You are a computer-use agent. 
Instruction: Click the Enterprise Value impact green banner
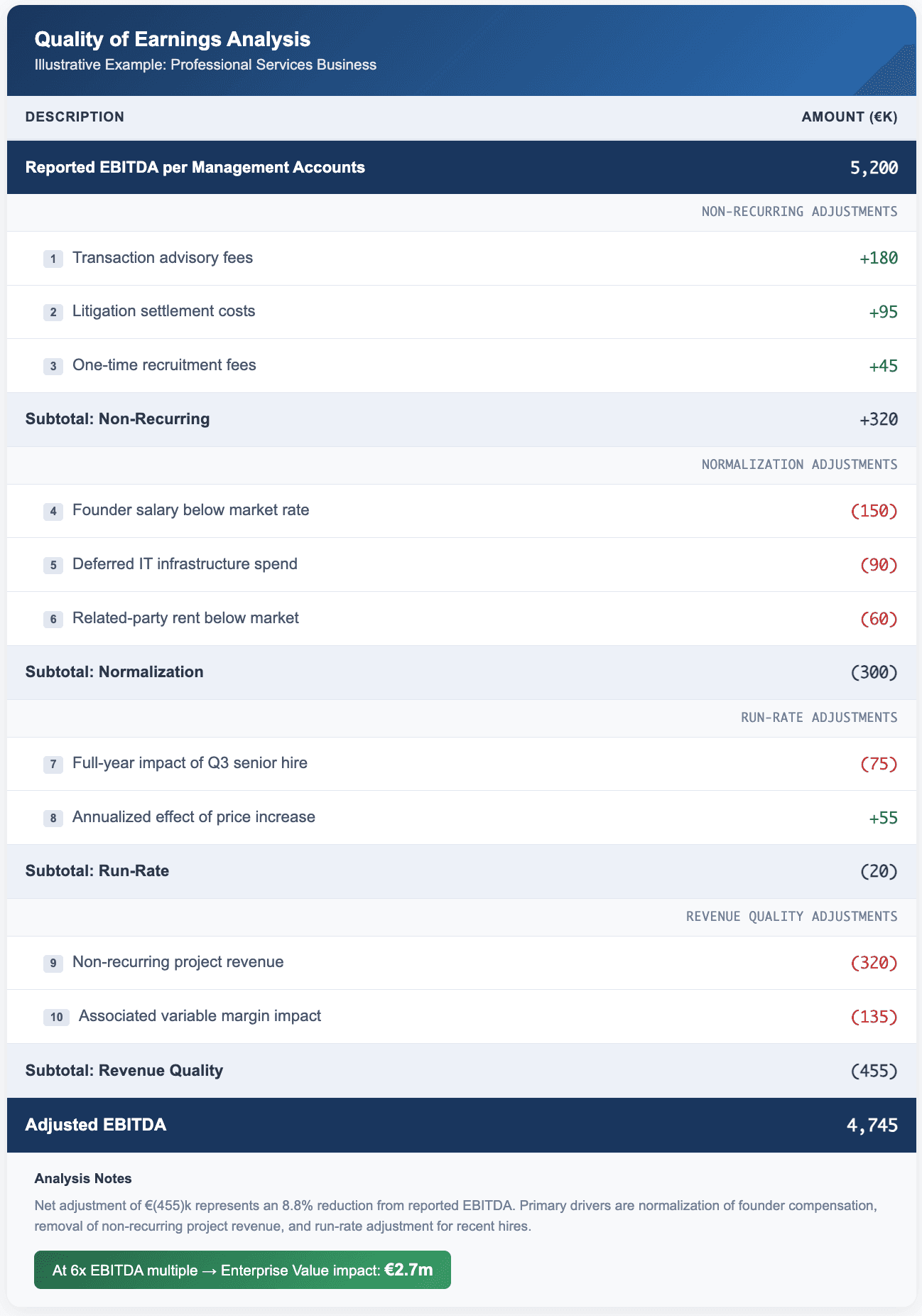(242, 1270)
